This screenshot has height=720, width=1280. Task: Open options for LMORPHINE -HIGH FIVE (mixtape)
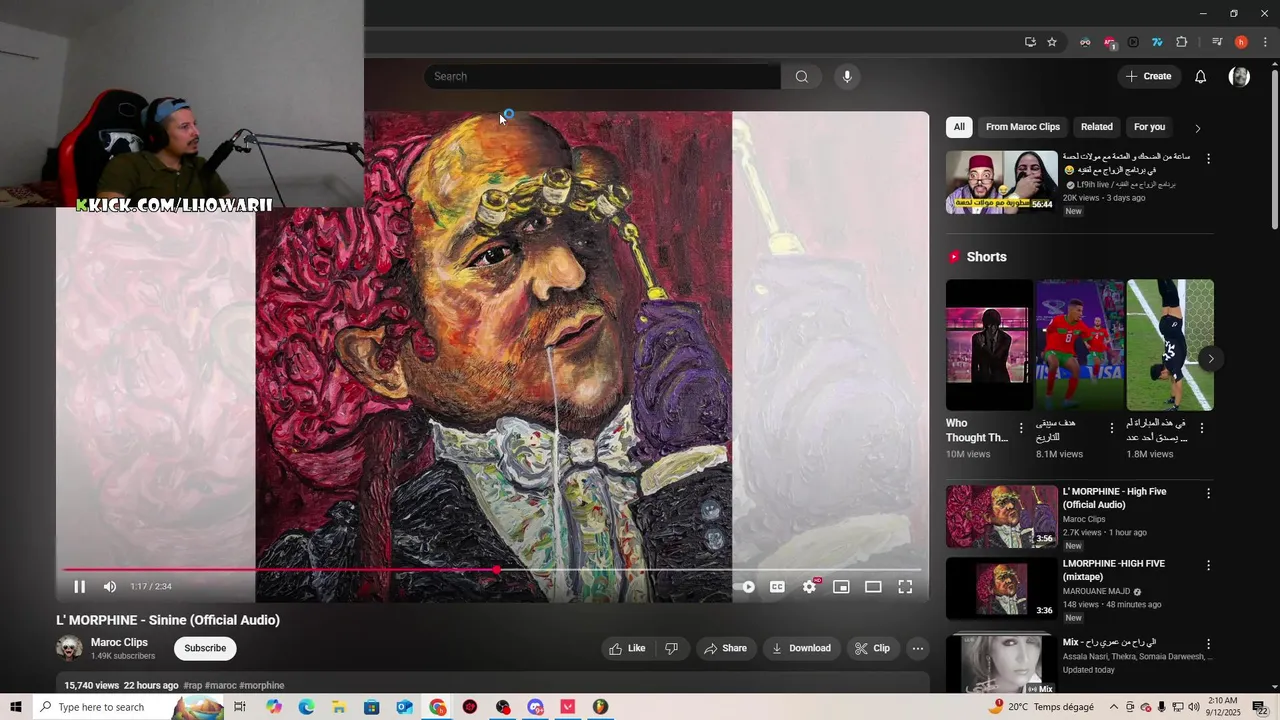[1208, 565]
